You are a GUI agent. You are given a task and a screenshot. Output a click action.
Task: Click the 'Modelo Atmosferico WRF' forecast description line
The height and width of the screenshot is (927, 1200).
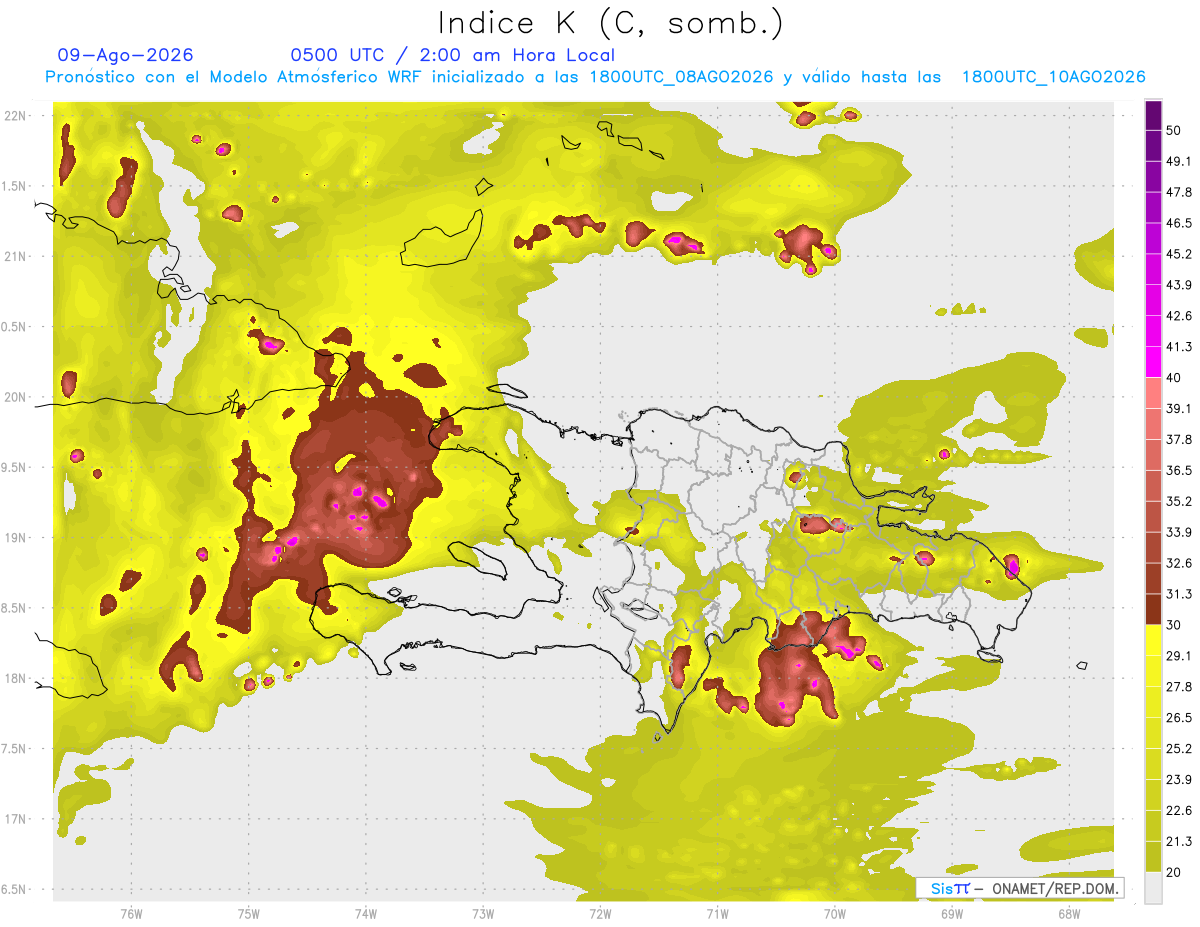pos(595,77)
